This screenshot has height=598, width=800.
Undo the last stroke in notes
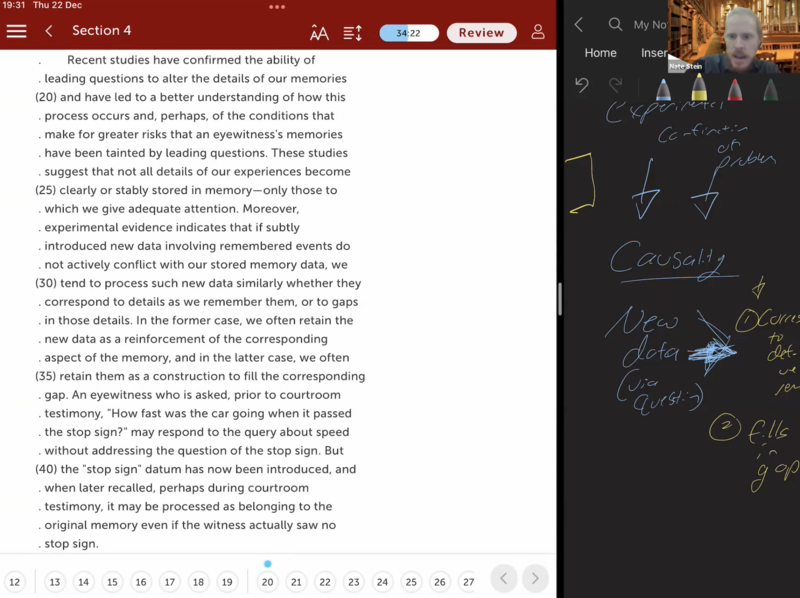tap(582, 86)
